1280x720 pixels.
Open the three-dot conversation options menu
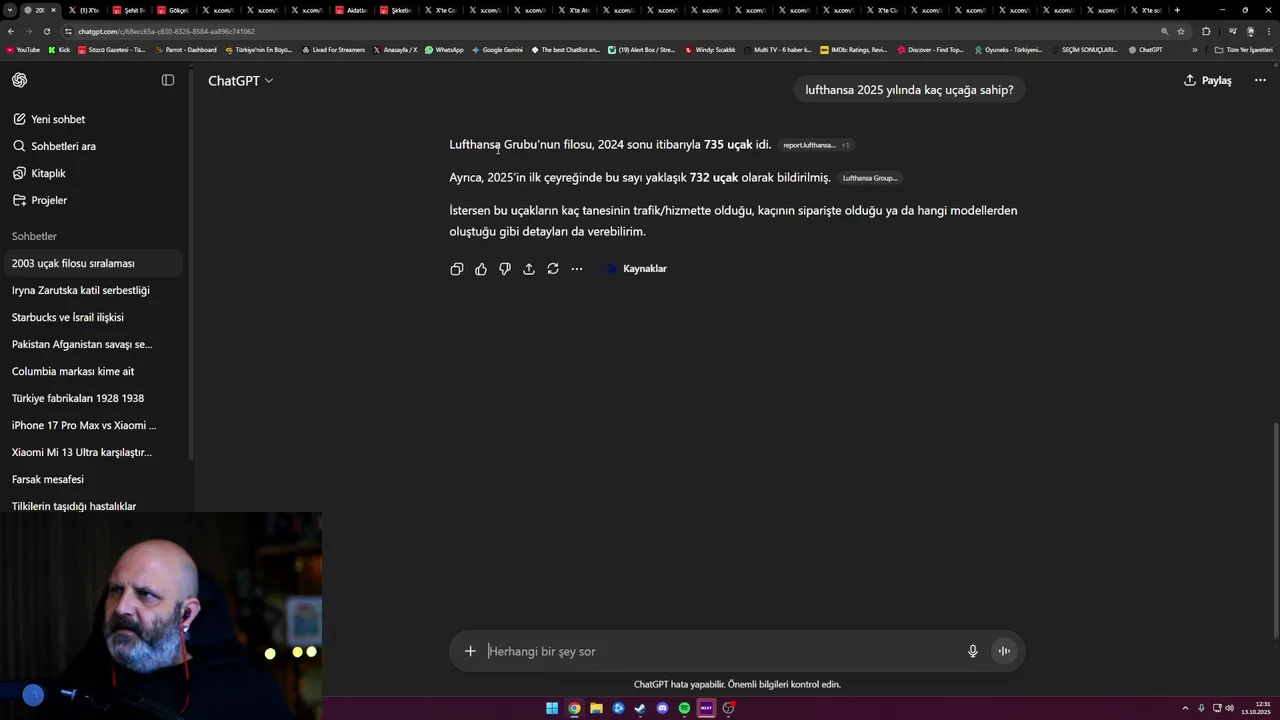click(x=1260, y=80)
